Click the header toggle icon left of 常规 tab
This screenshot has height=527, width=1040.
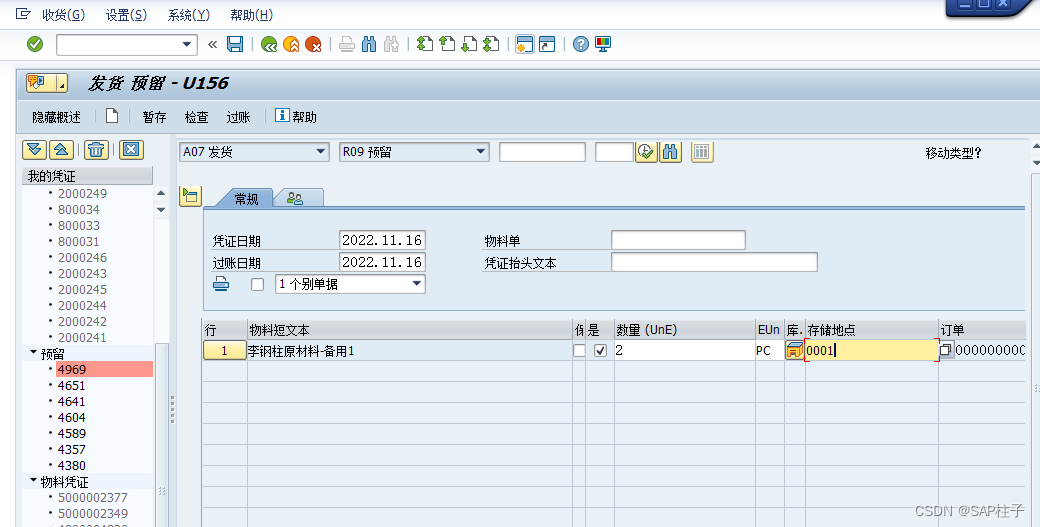click(x=190, y=196)
